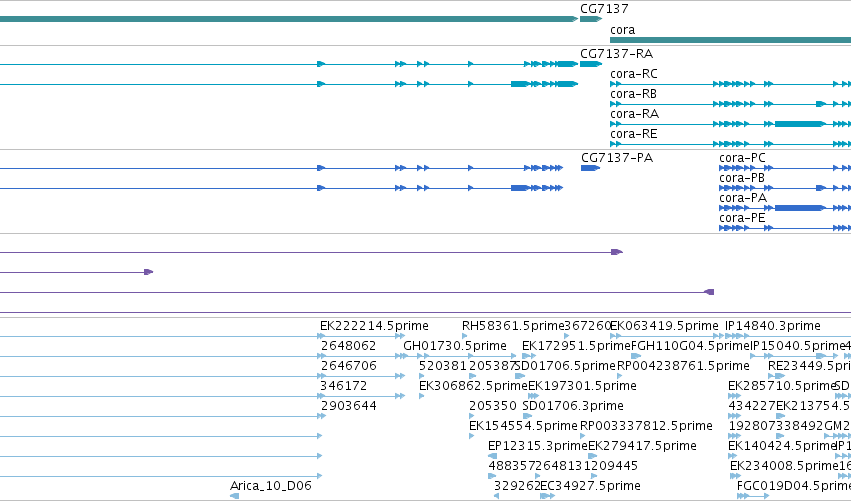Click the CG7137-PA blue CDS block
Viewport: 851px width, 501px height.
(x=590, y=168)
